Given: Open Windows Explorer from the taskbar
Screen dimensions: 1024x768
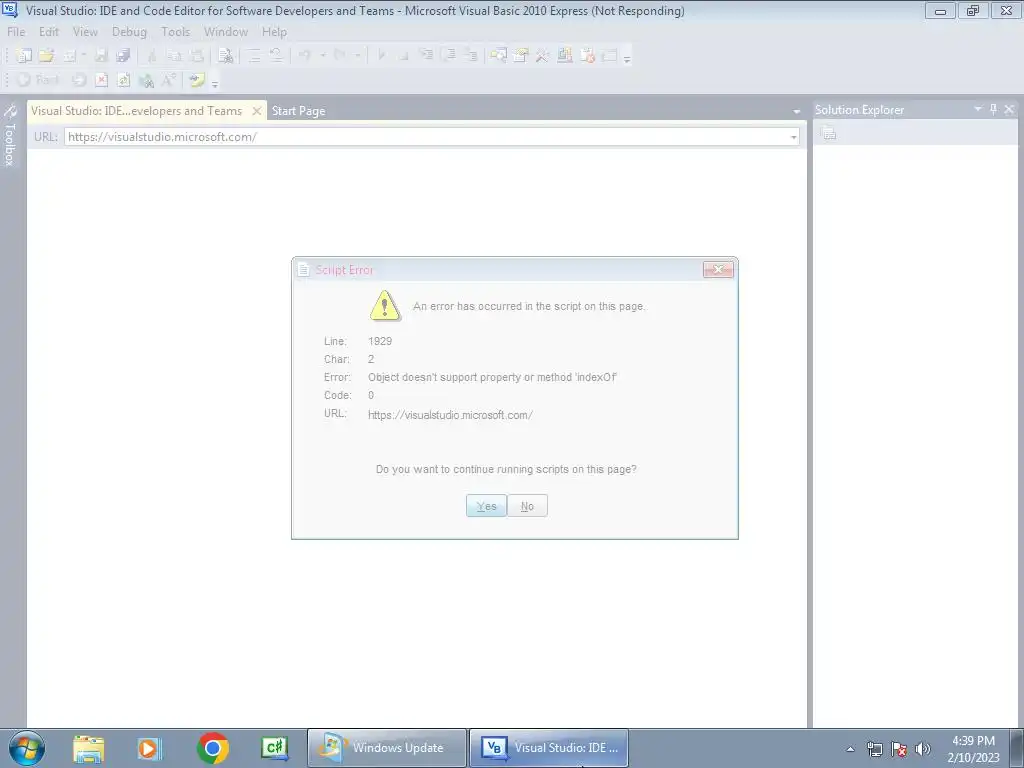Looking at the screenshot, I should (88, 748).
